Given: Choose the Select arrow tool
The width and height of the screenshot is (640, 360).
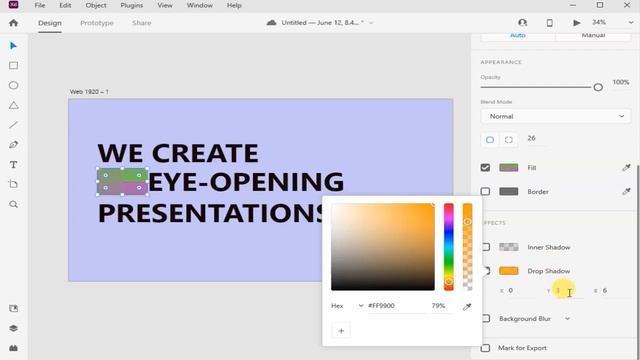Looking at the screenshot, I should pyautogui.click(x=13, y=46).
